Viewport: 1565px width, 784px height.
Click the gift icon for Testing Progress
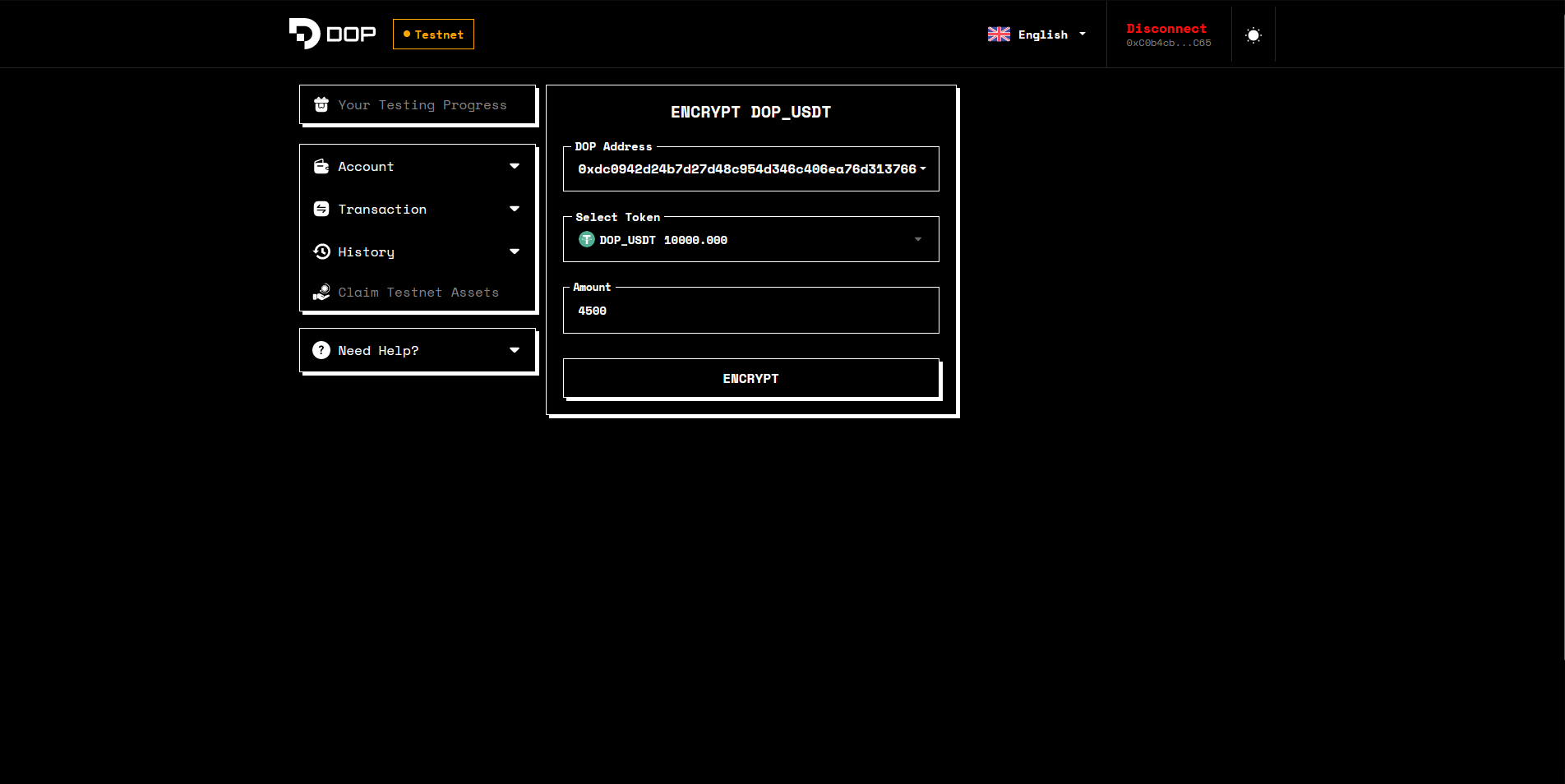pos(321,105)
